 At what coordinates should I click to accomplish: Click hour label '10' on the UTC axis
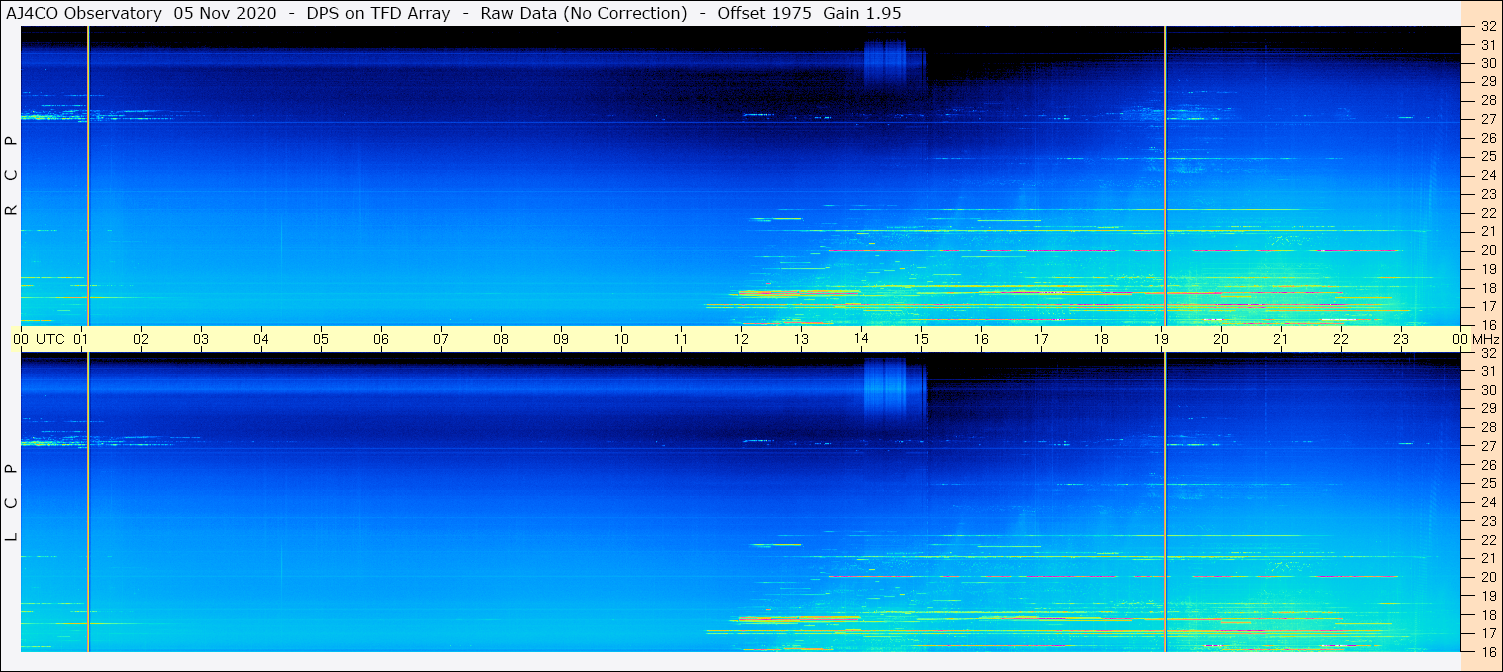[x=621, y=339]
